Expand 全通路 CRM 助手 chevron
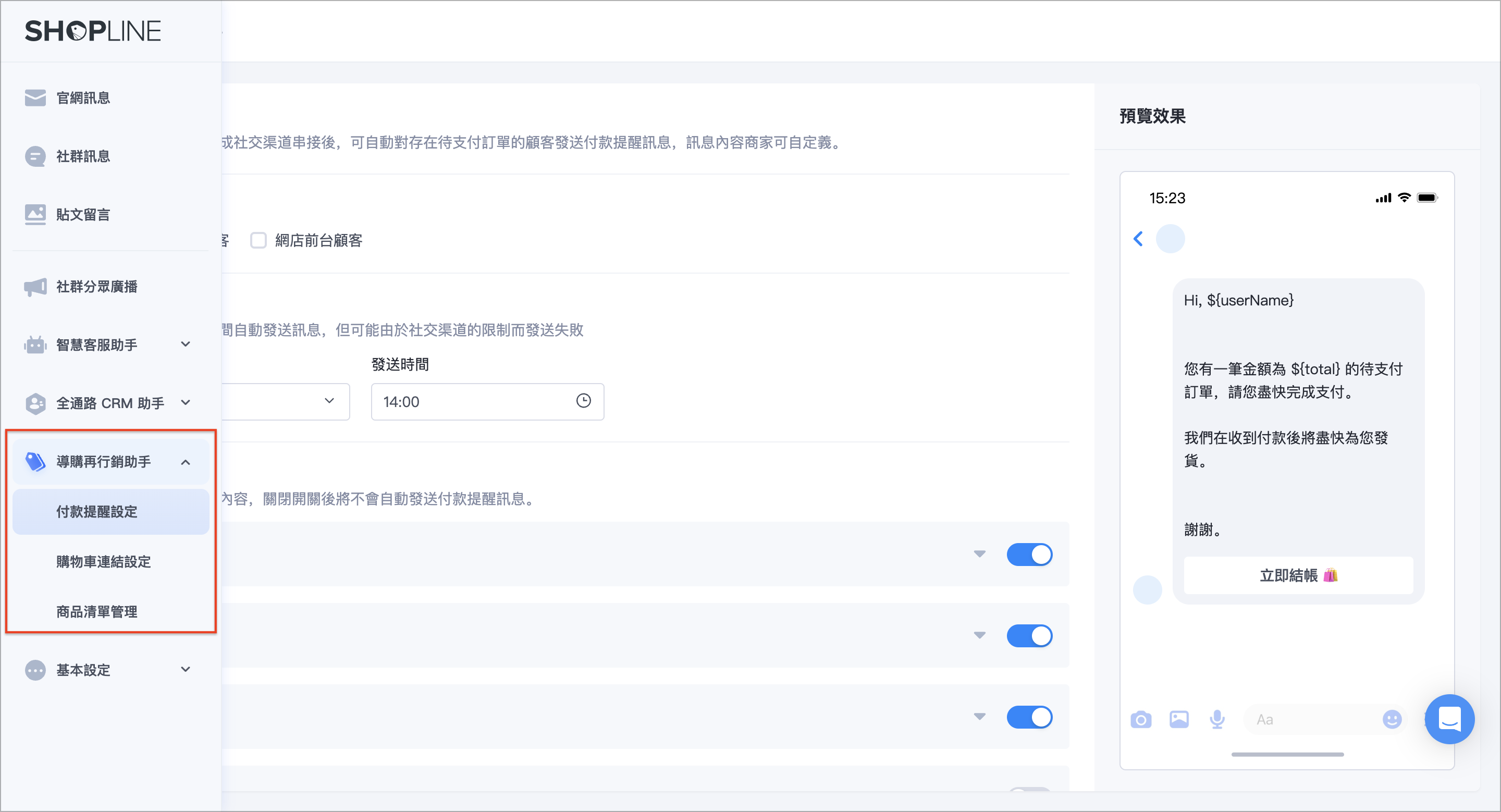The image size is (1501, 812). [x=186, y=402]
